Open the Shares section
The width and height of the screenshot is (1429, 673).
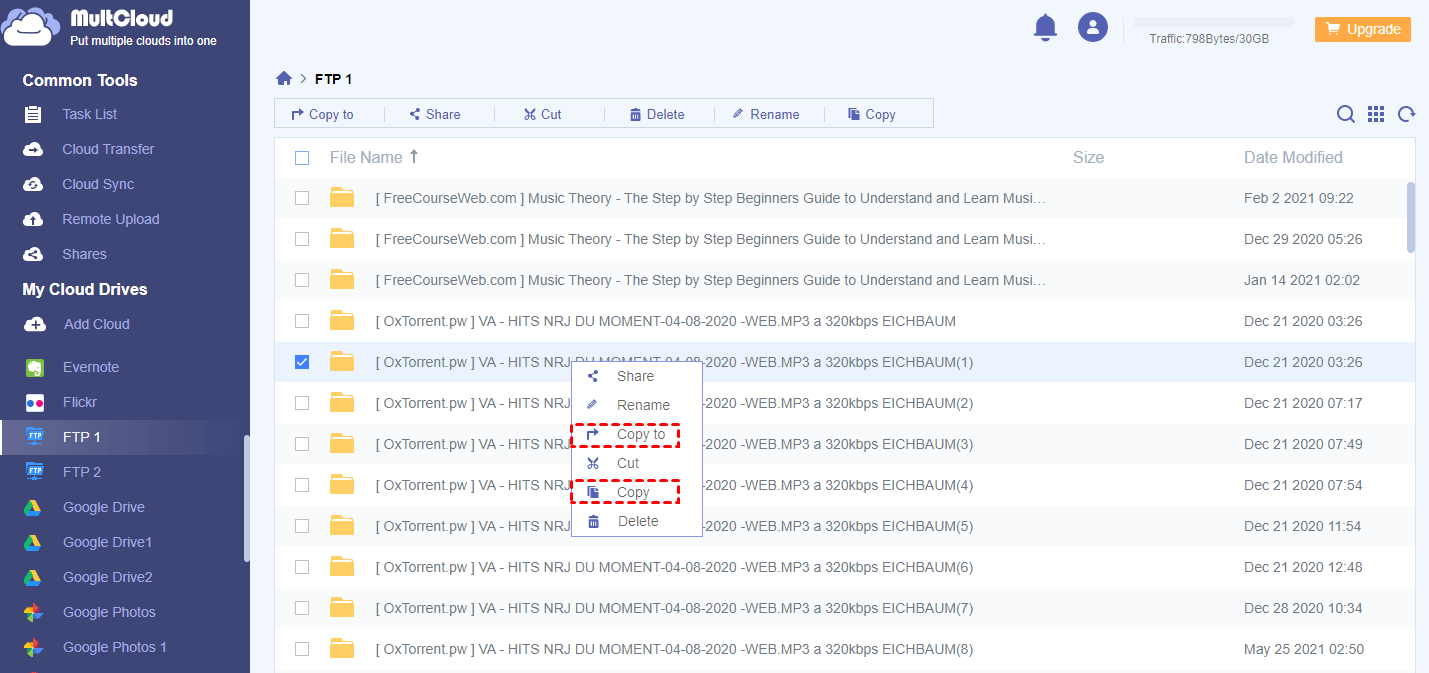(85, 254)
